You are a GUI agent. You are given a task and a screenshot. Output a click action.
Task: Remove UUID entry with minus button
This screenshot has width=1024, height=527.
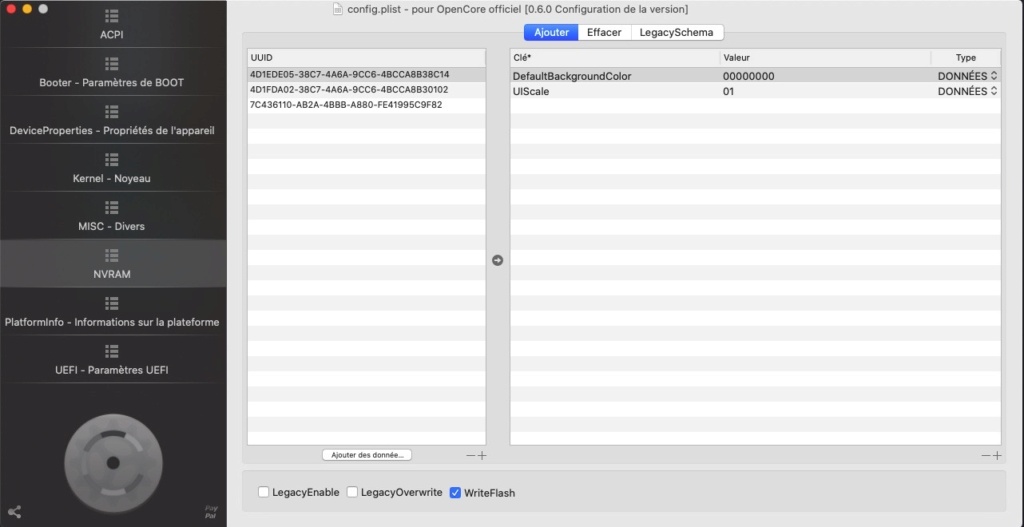pos(470,456)
